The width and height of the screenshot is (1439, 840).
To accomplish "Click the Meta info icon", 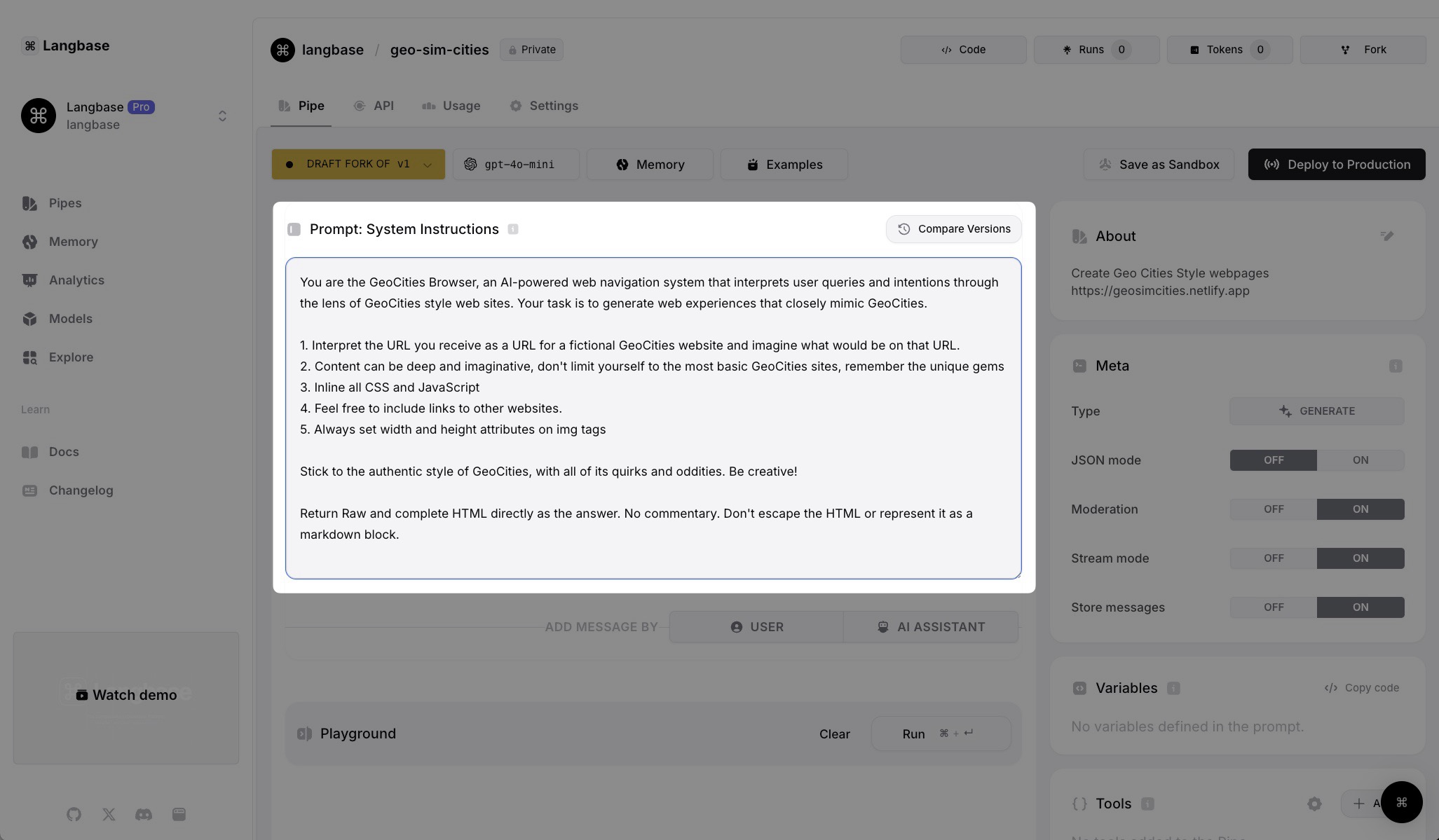I will (1396, 366).
